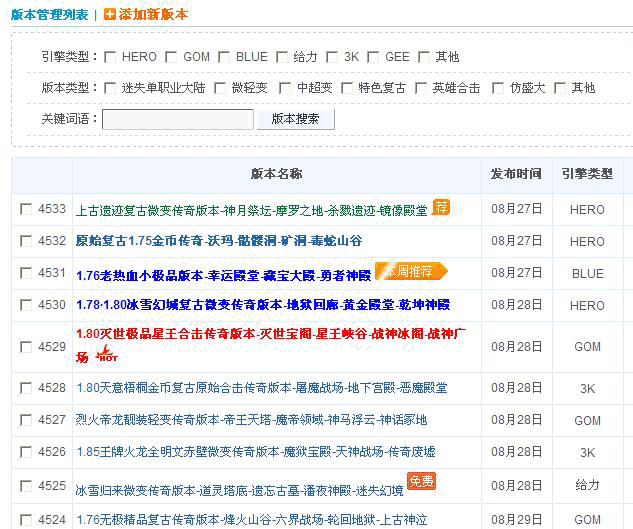Click HERO engine cell in row 4532
This screenshot has width=633, height=529.
587,241
